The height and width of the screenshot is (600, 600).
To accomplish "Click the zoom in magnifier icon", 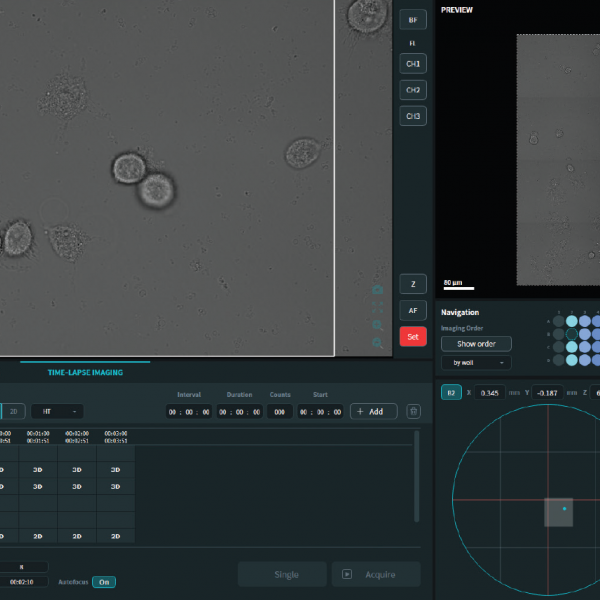I will [x=378, y=325].
